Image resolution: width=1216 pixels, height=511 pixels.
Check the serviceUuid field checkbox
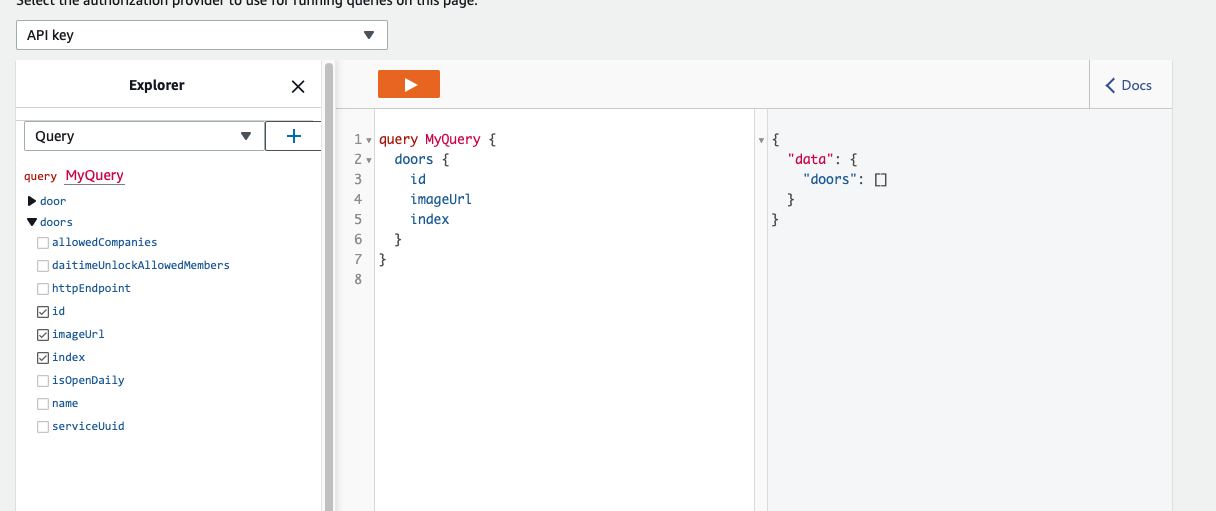tap(42, 427)
